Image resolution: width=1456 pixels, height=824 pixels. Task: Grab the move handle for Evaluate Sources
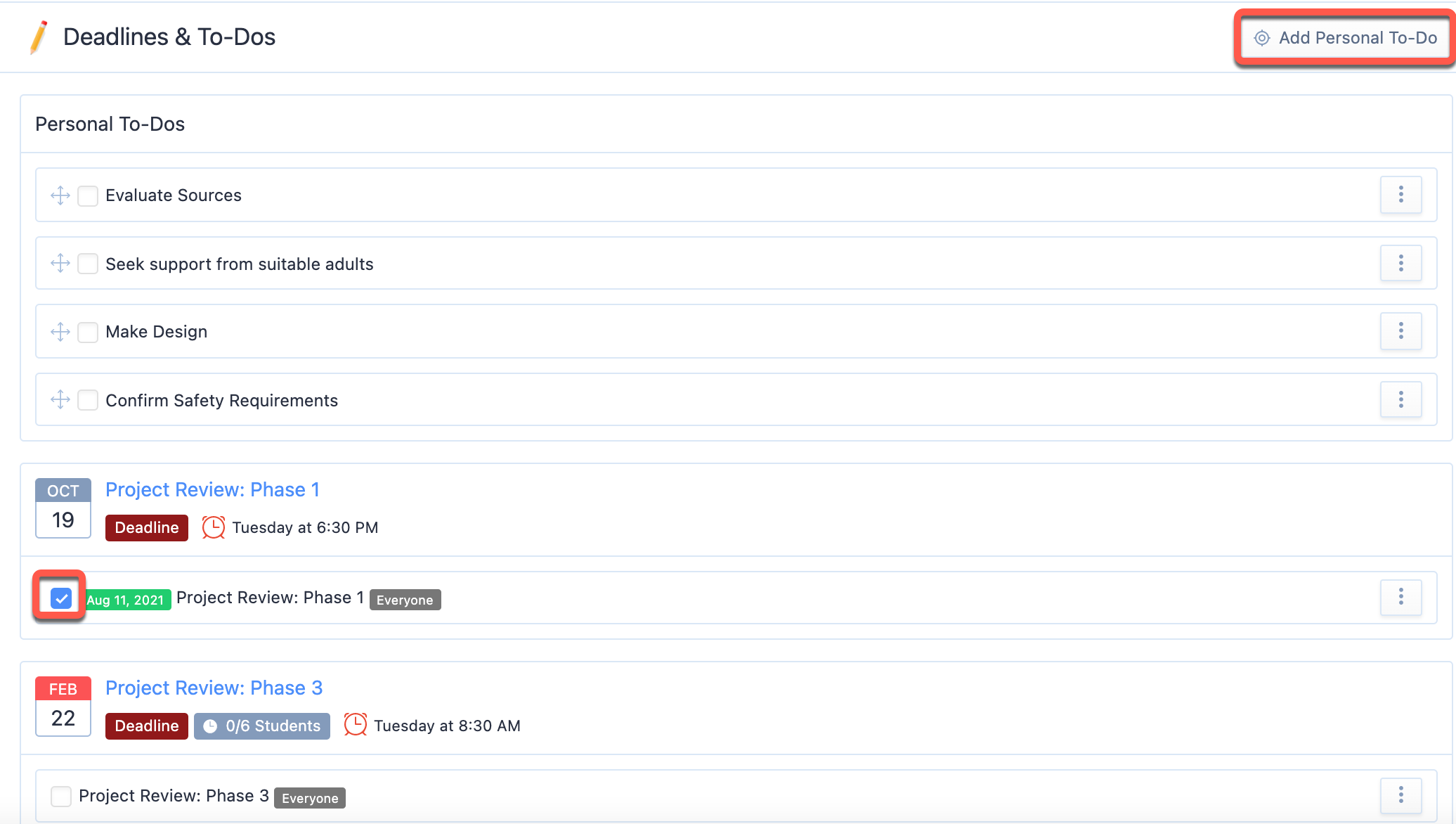coord(60,195)
